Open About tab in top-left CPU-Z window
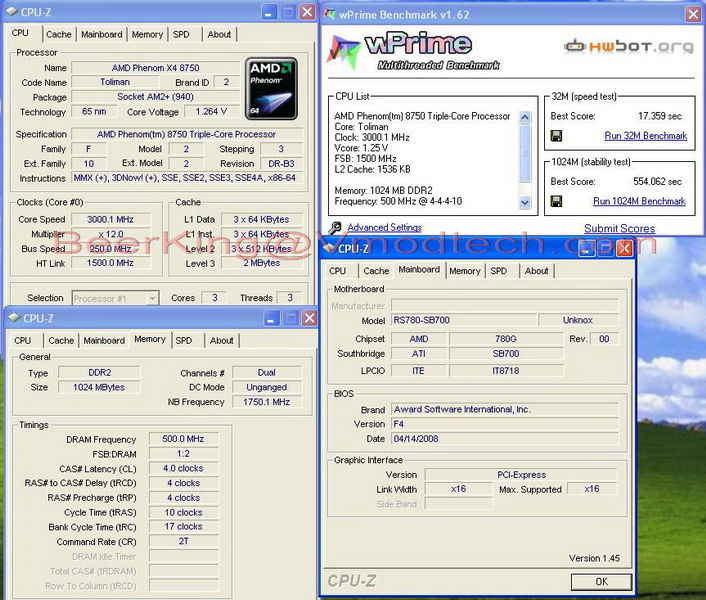 pyautogui.click(x=219, y=34)
